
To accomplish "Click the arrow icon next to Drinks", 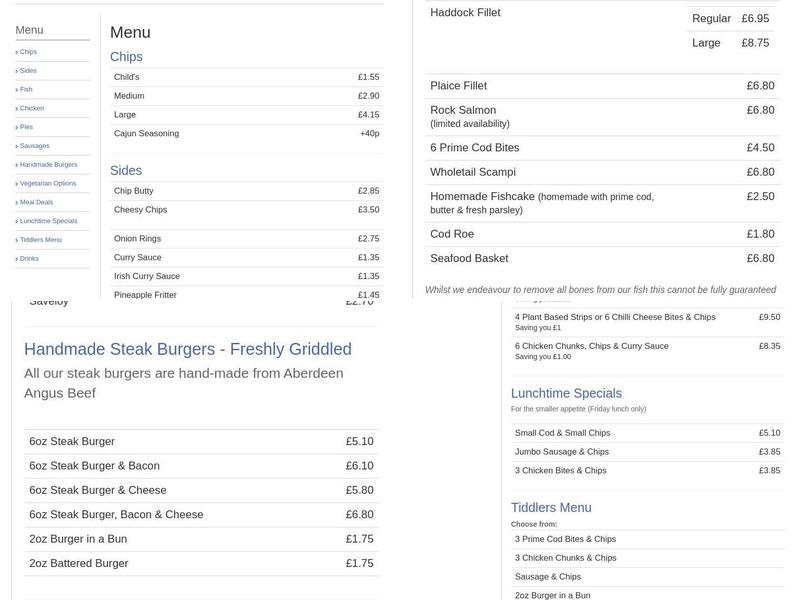I will click(18, 258).
